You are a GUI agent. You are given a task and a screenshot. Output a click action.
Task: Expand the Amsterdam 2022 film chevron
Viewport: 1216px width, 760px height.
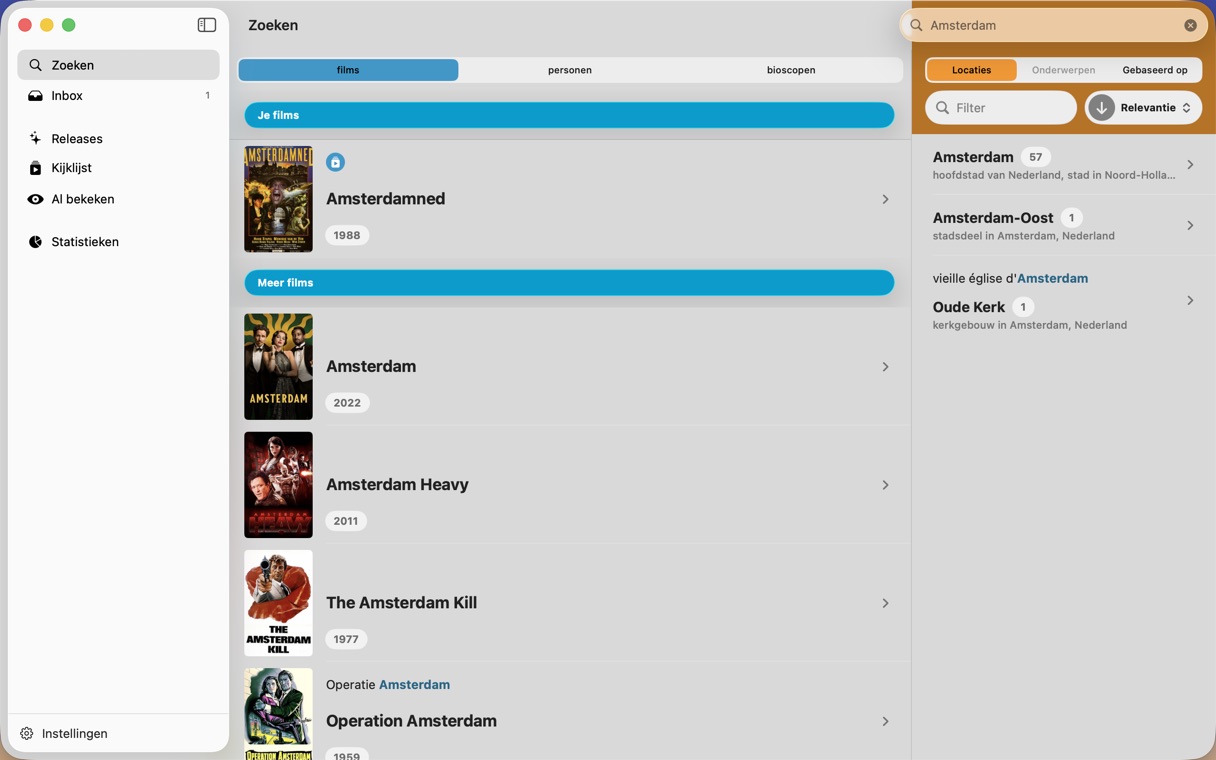(x=885, y=367)
